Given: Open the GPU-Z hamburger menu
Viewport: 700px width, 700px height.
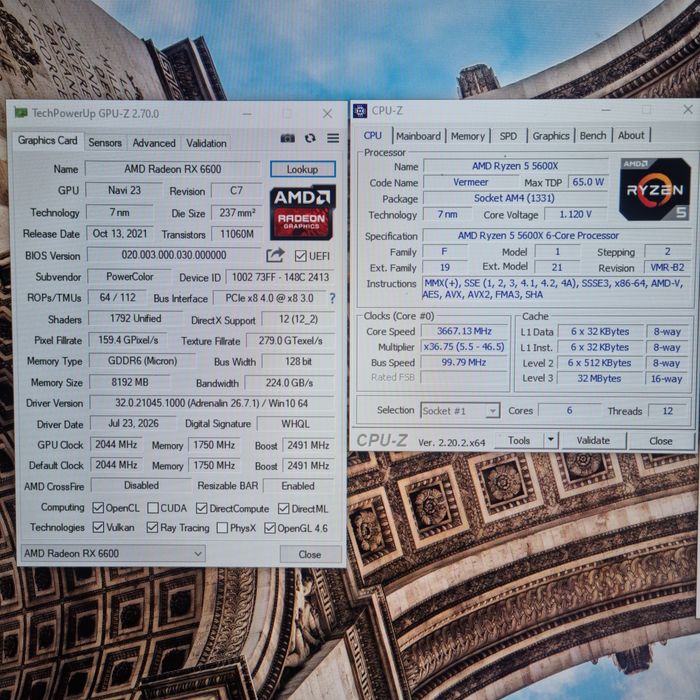Looking at the screenshot, I should (333, 138).
